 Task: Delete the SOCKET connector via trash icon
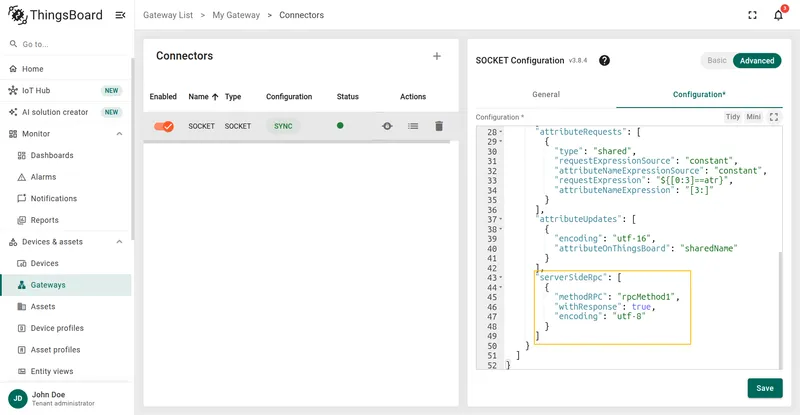tap(439, 126)
